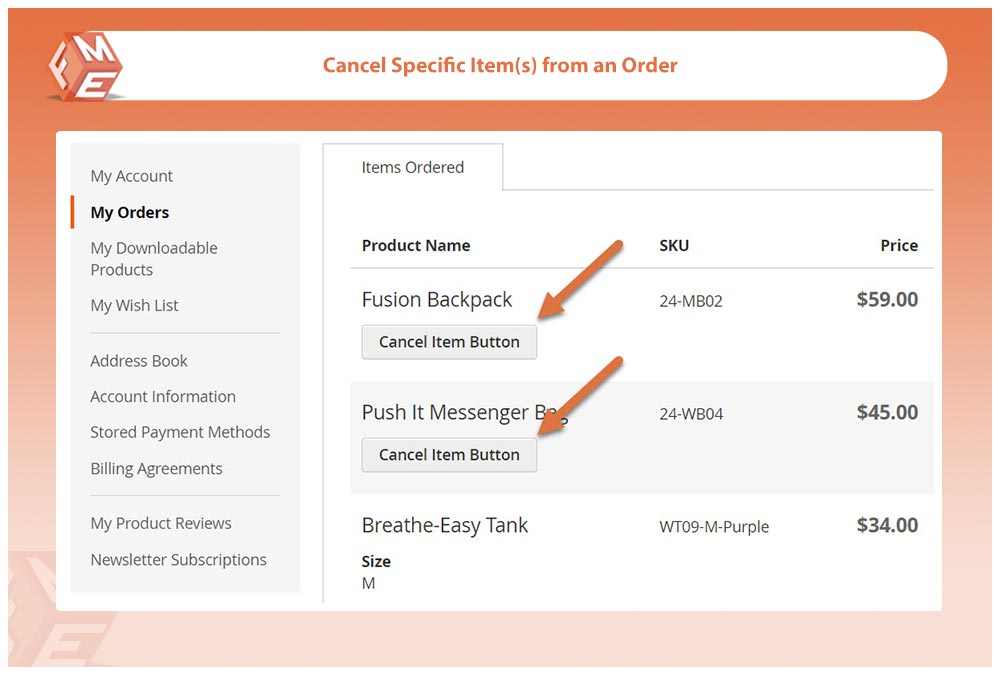Screen dimensions: 1000x675
Task: Open the My Account link
Action: 131,176
